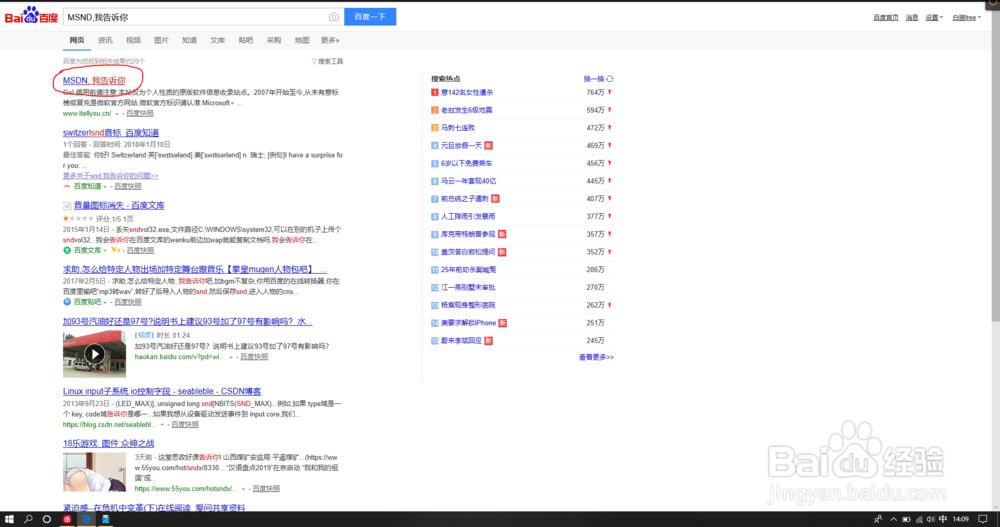The height and width of the screenshot is (527, 1000).
Task: Expand the arrow next to www.55you.com URL
Action: click(243, 489)
